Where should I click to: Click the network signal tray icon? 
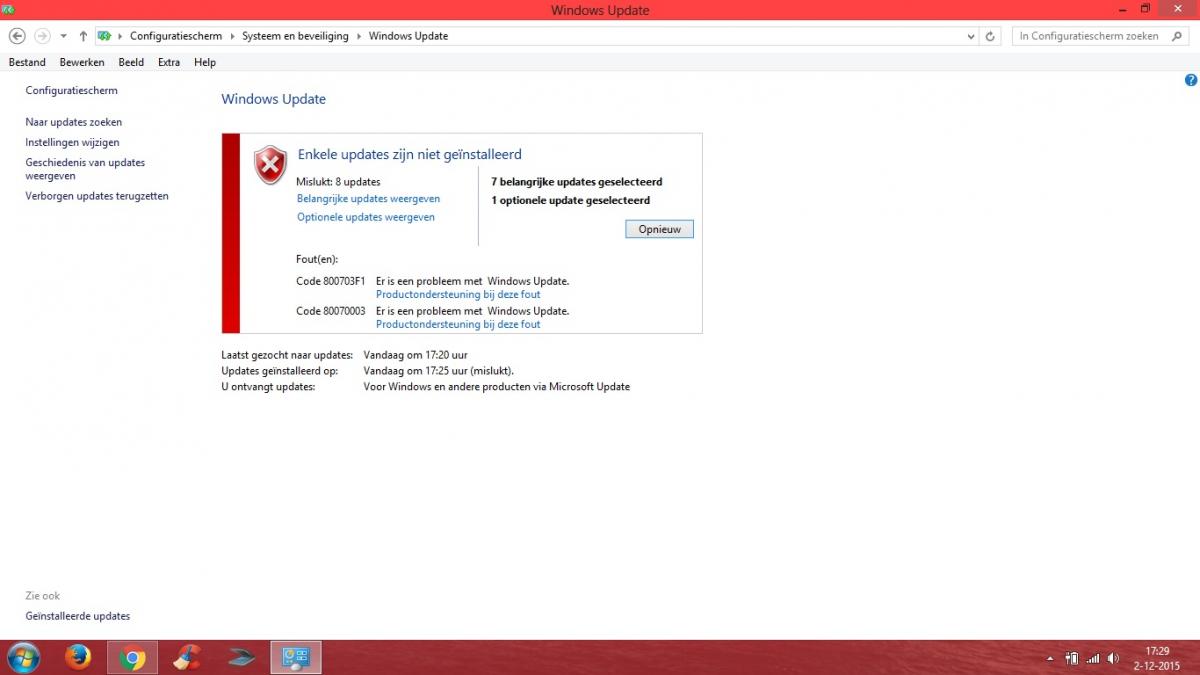click(x=1092, y=658)
